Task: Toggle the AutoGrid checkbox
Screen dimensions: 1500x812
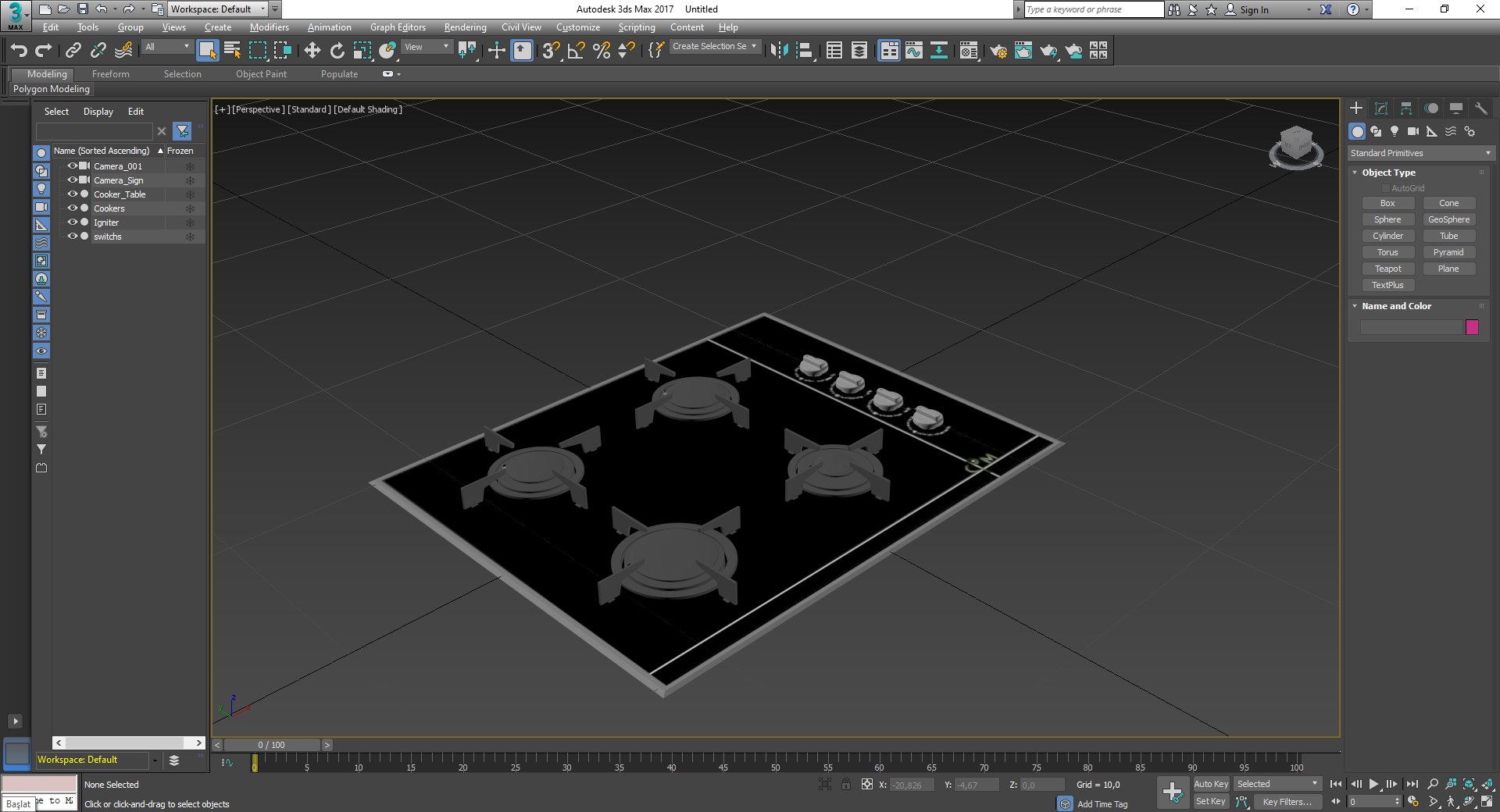Action: tap(1386, 188)
